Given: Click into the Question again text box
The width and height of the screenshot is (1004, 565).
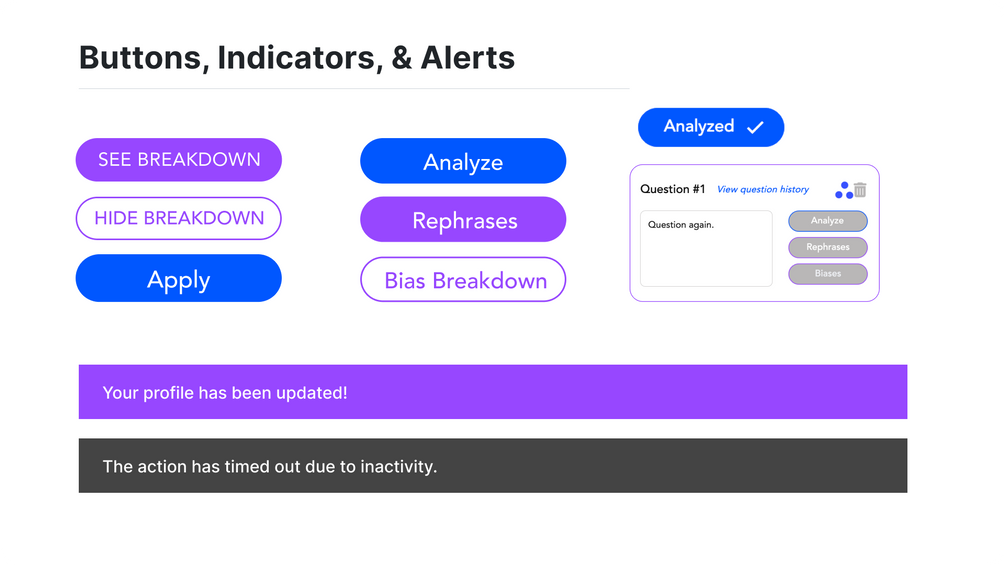Looking at the screenshot, I should click(706, 248).
